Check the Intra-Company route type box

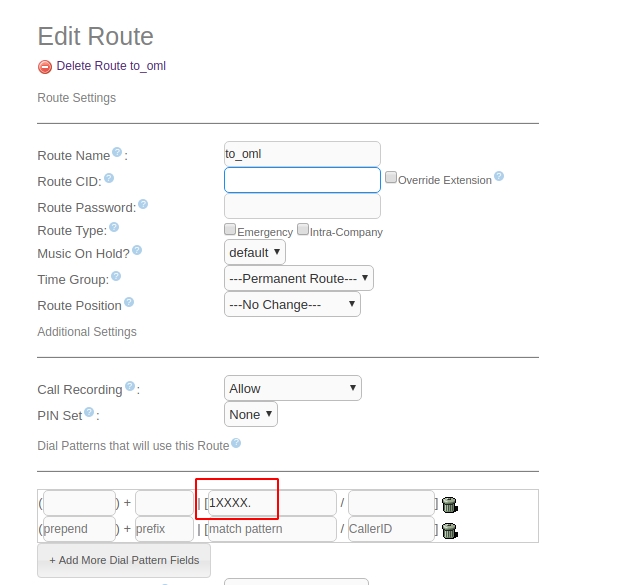(303, 229)
